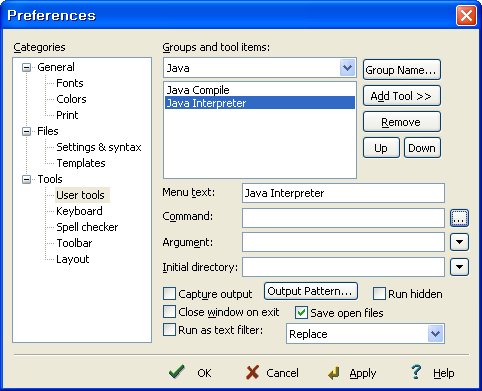
Task: Enable Capture output checkbox
Action: point(169,294)
